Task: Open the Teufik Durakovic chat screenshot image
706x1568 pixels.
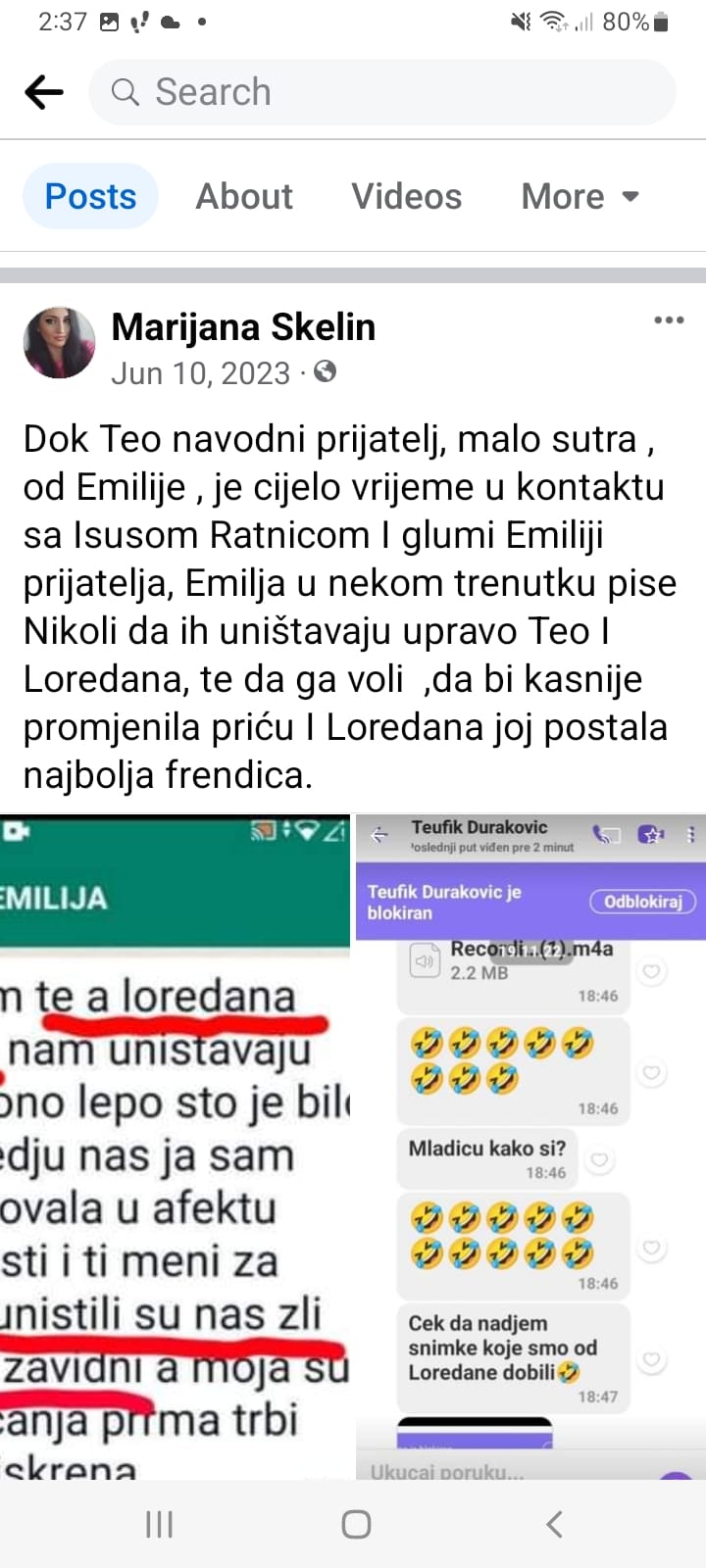Action: 530,1147
